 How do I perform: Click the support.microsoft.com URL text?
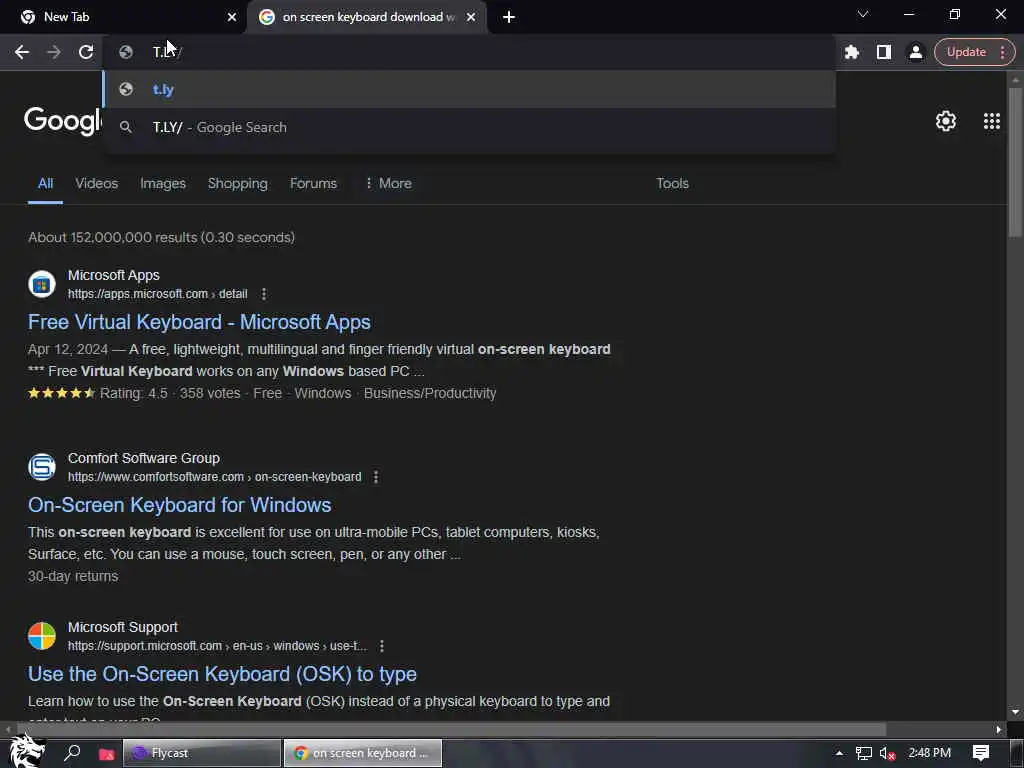pyautogui.click(x=217, y=646)
